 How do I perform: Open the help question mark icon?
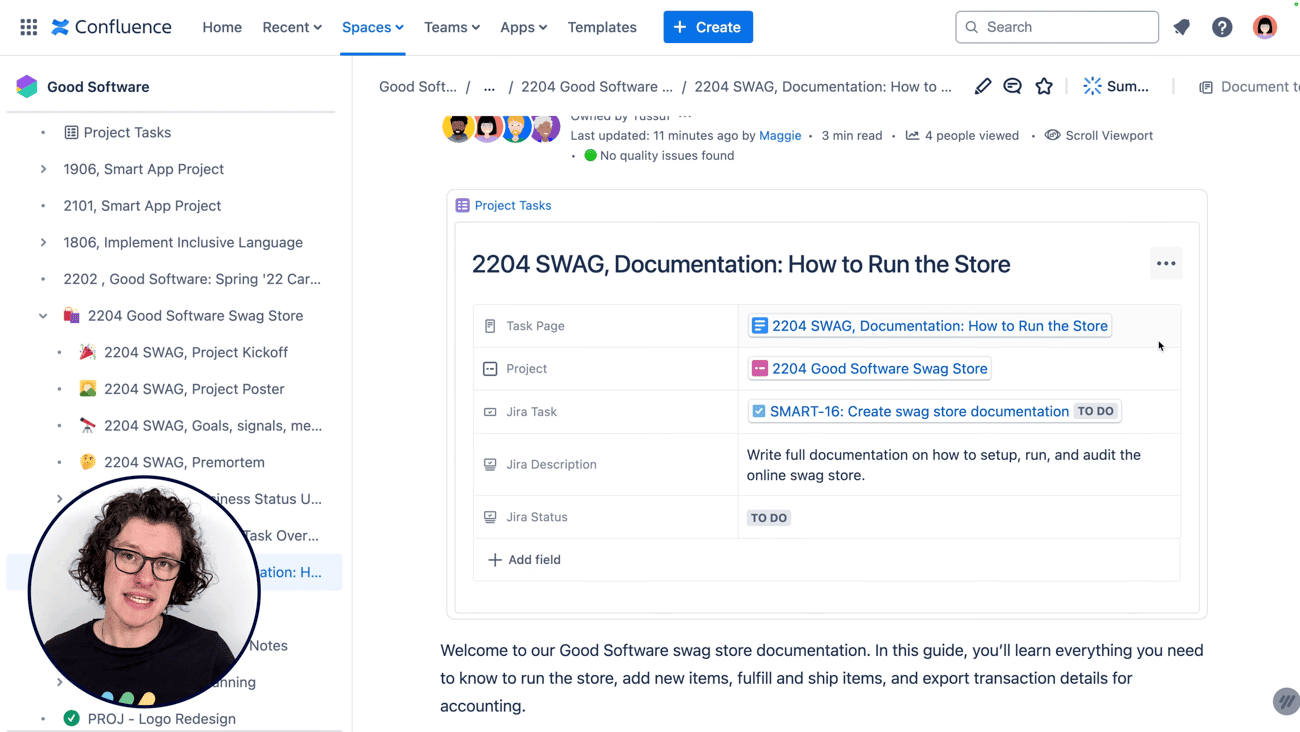[1222, 27]
